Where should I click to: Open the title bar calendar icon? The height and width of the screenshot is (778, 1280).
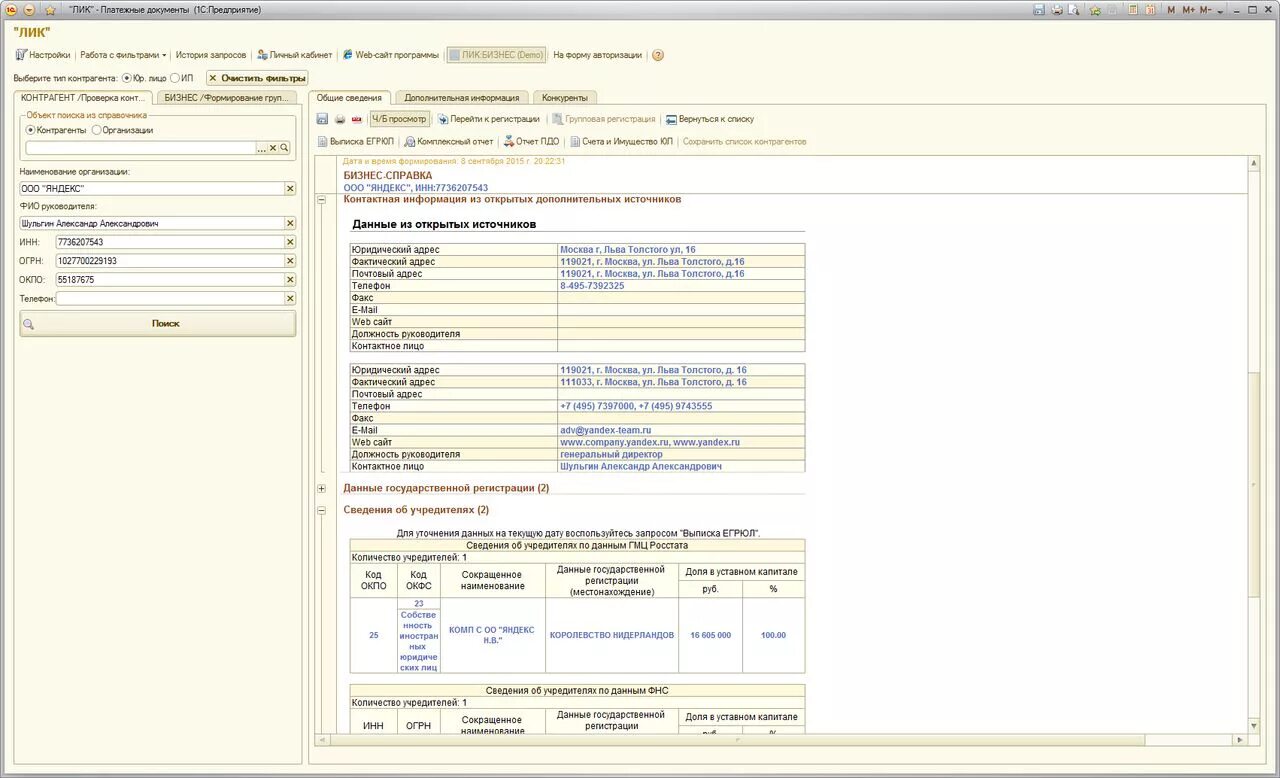[x=1151, y=9]
